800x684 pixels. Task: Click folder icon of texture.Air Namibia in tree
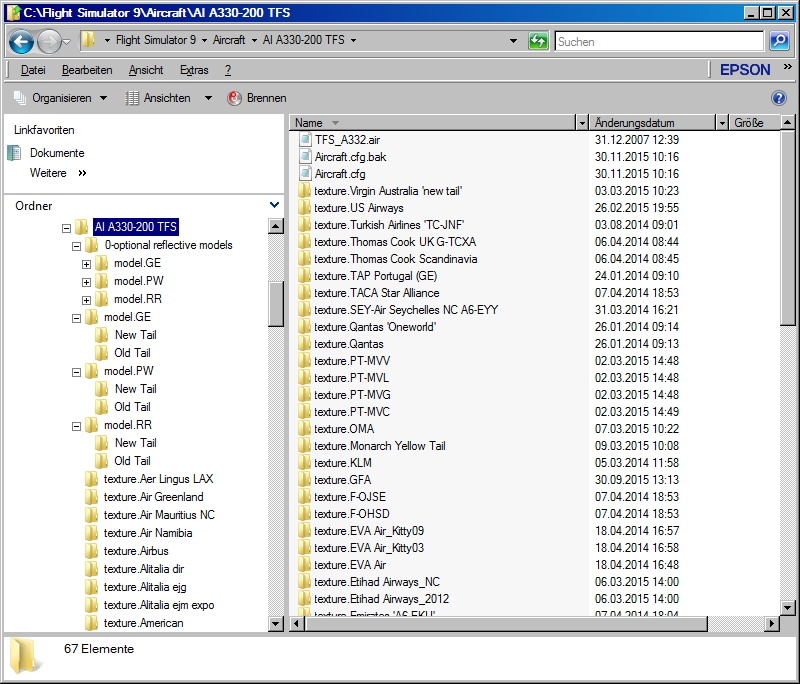[92, 533]
